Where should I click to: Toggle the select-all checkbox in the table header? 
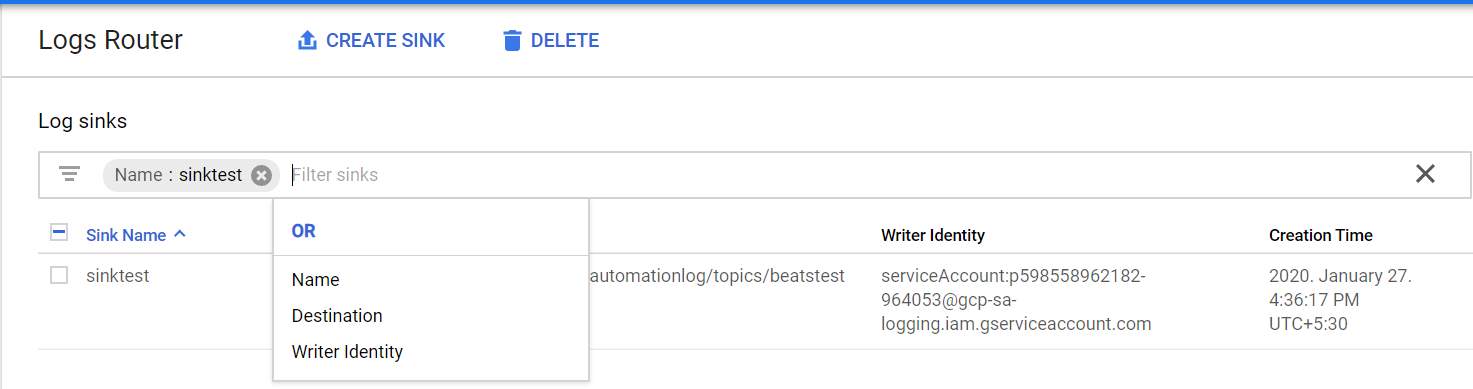click(x=59, y=233)
